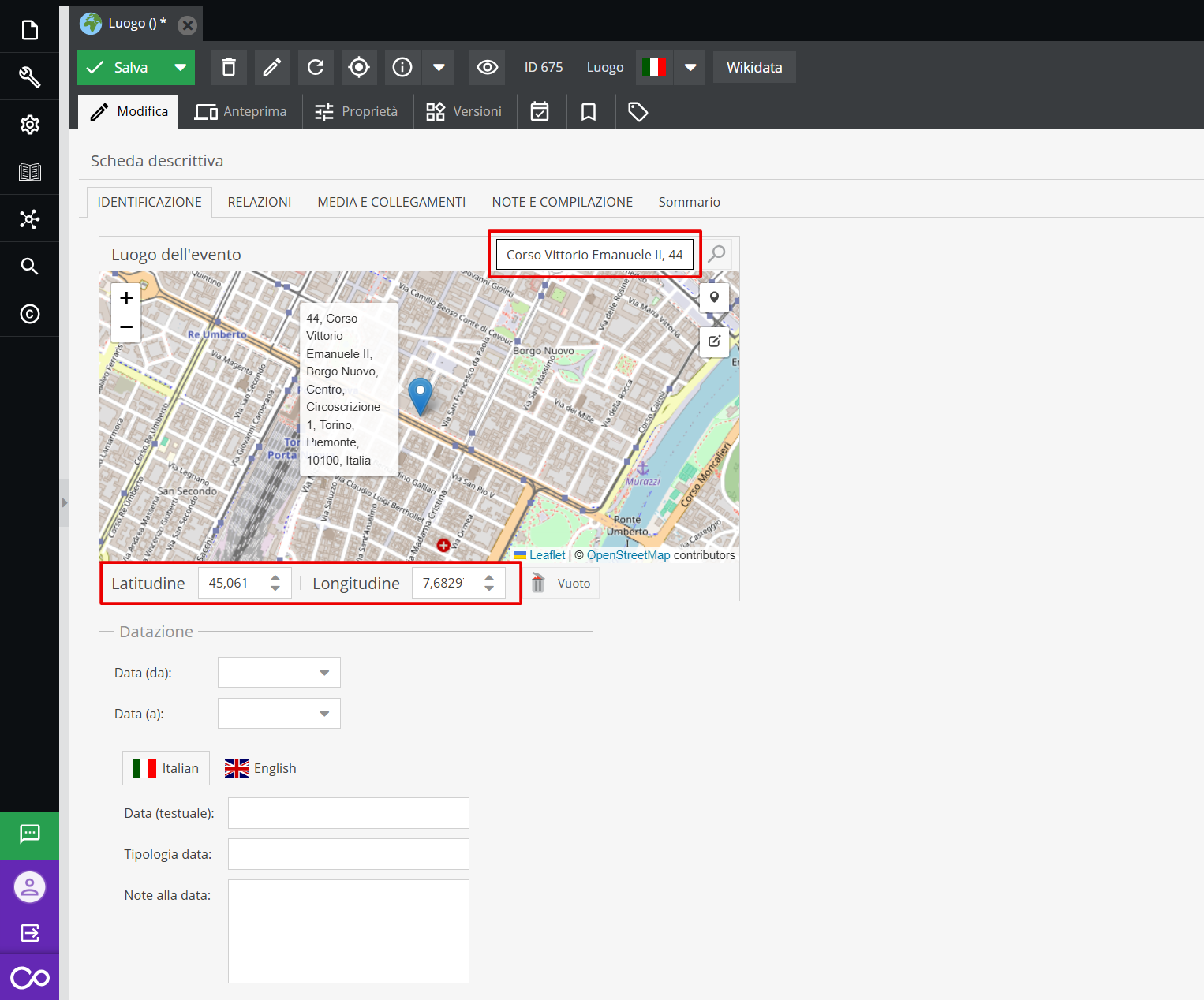Click the reload refresh icon
1204x1000 pixels.
(316, 68)
